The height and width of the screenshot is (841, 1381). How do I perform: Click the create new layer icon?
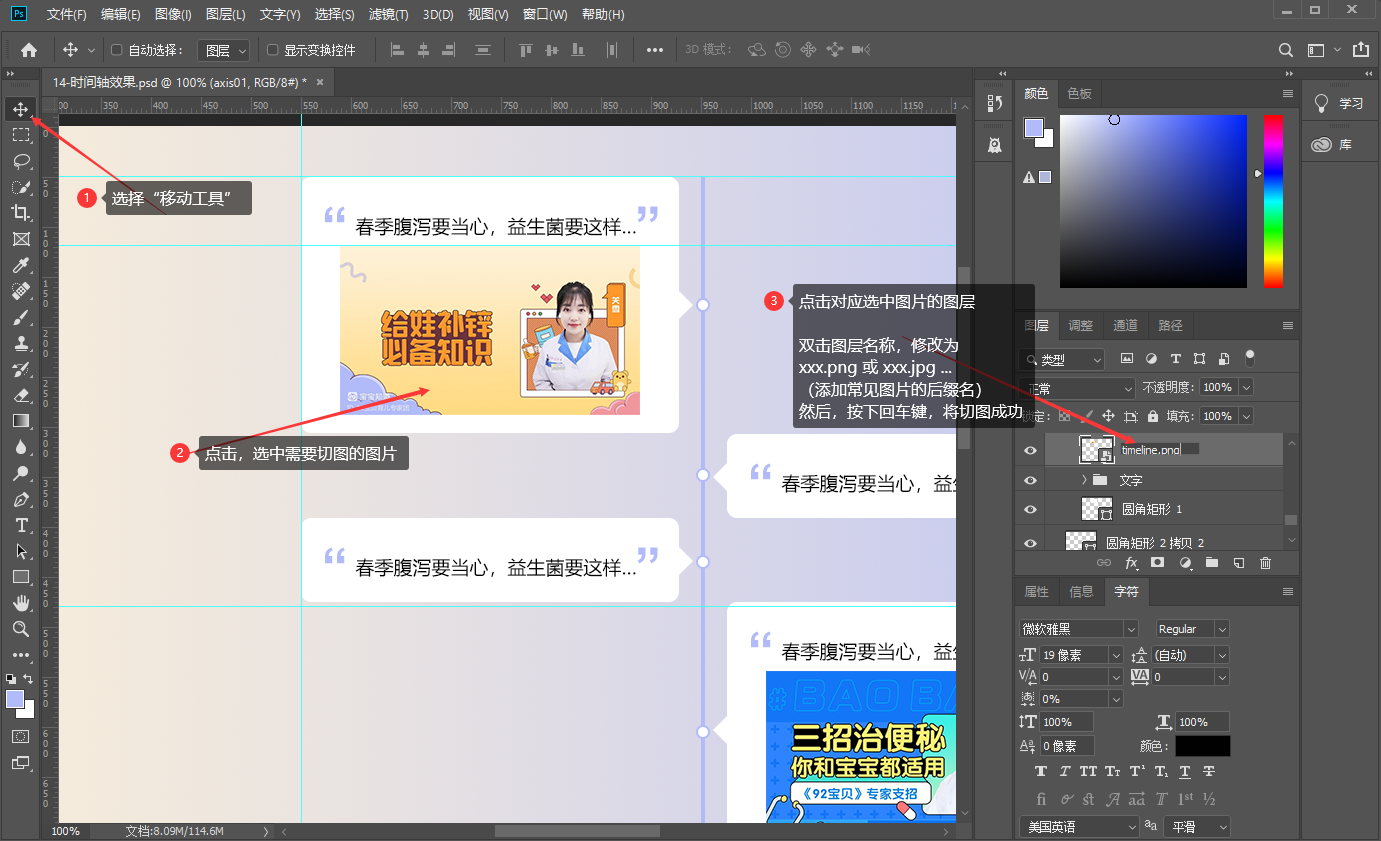1239,563
